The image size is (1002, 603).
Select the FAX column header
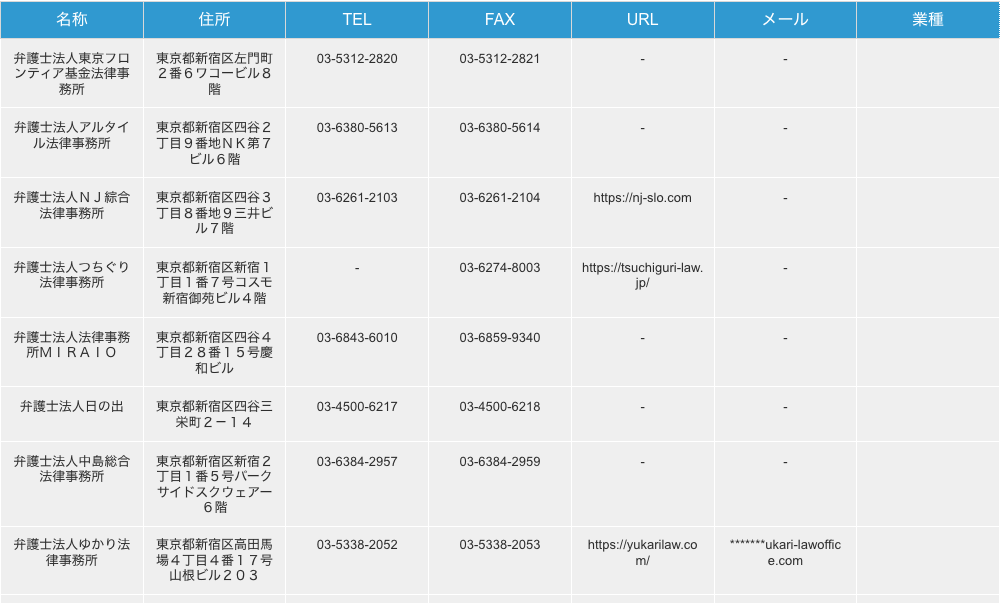[x=500, y=20]
